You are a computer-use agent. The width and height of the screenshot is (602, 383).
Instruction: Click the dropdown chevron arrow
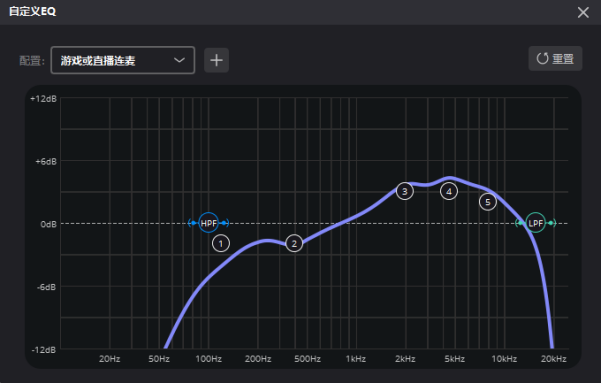(x=179, y=60)
